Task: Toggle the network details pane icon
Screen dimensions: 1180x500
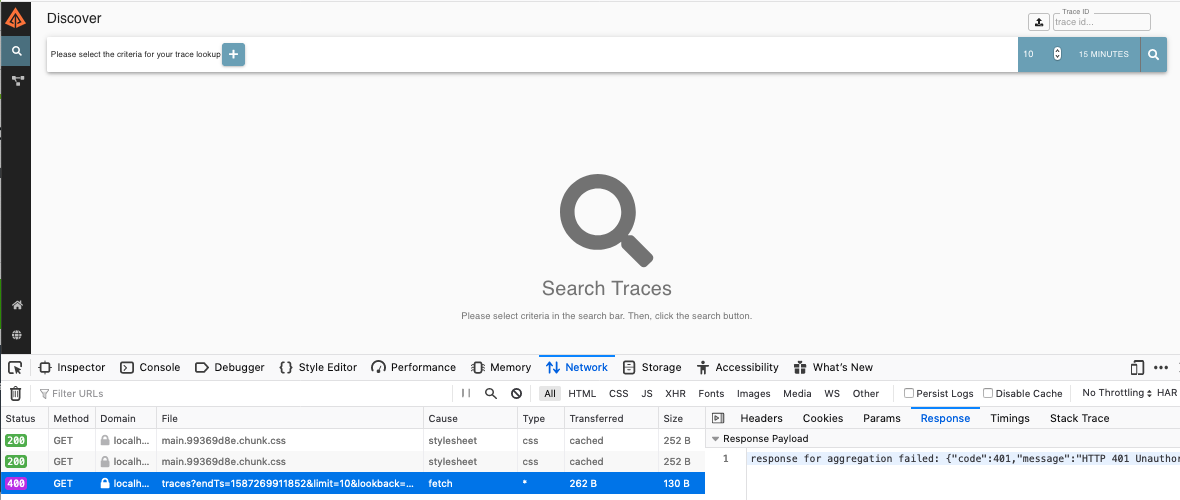Action: (x=717, y=418)
